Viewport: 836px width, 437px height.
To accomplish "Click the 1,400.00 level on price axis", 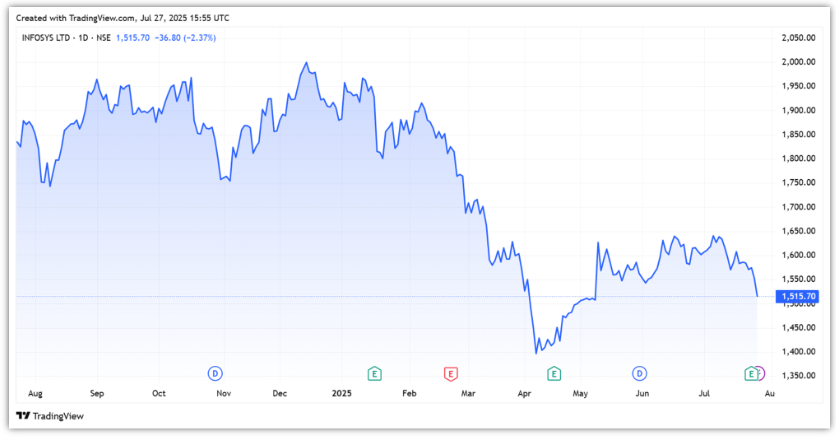I will click(797, 352).
